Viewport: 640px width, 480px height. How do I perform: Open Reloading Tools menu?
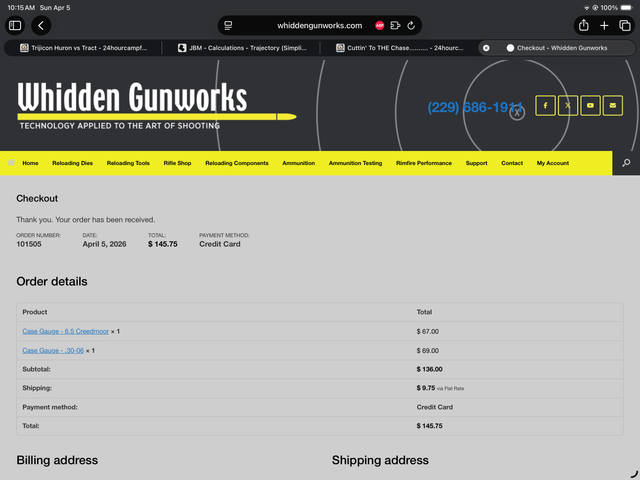[128, 163]
